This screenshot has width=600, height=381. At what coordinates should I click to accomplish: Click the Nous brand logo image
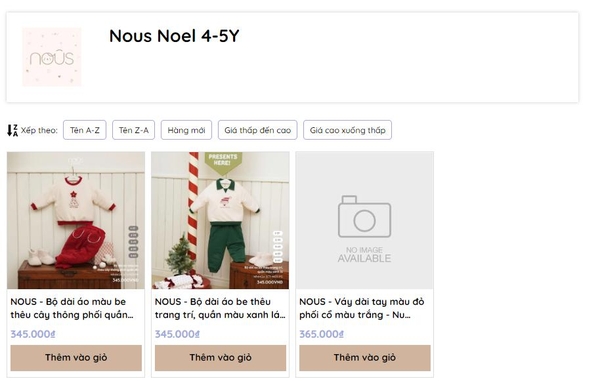click(52, 57)
